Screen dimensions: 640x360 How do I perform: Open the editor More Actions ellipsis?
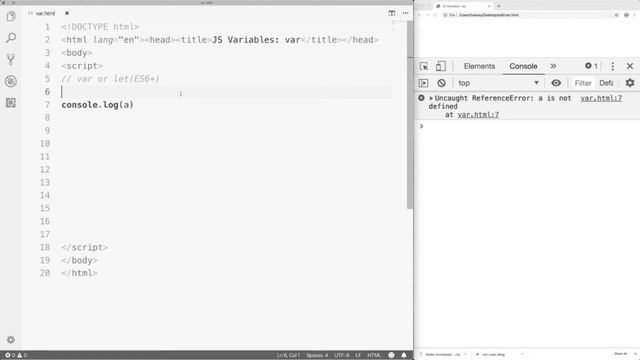click(405, 13)
